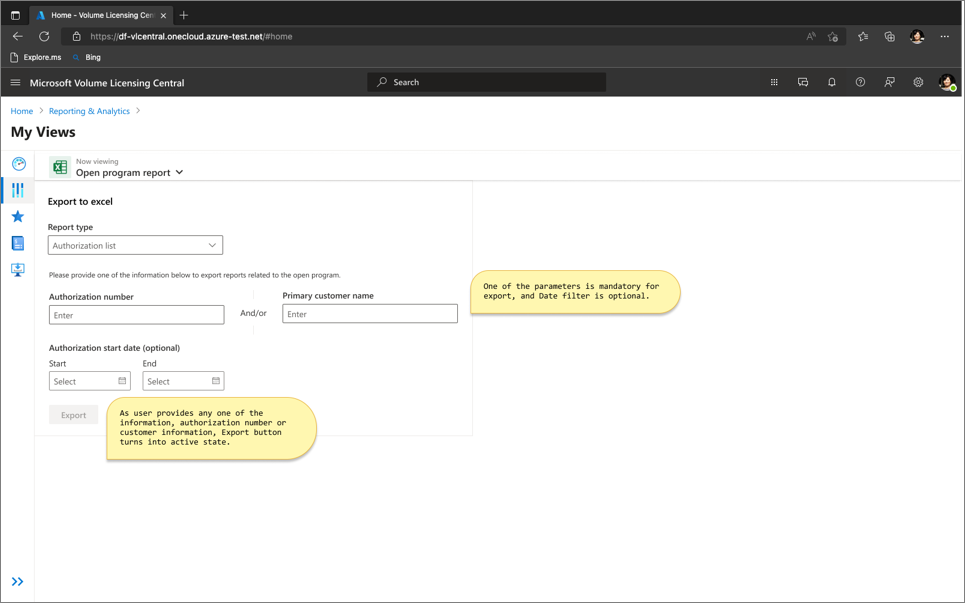Expand the sidebar with double chevron
Screen dimensions: 965x603
click(x=17, y=581)
